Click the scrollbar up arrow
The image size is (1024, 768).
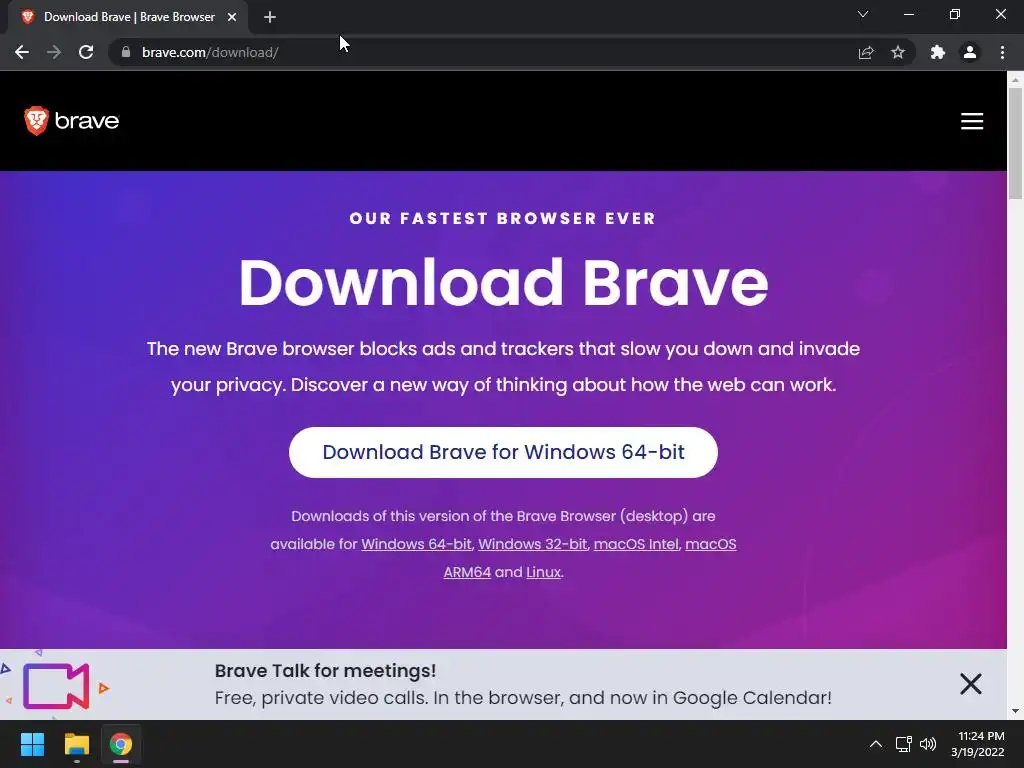click(1015, 80)
